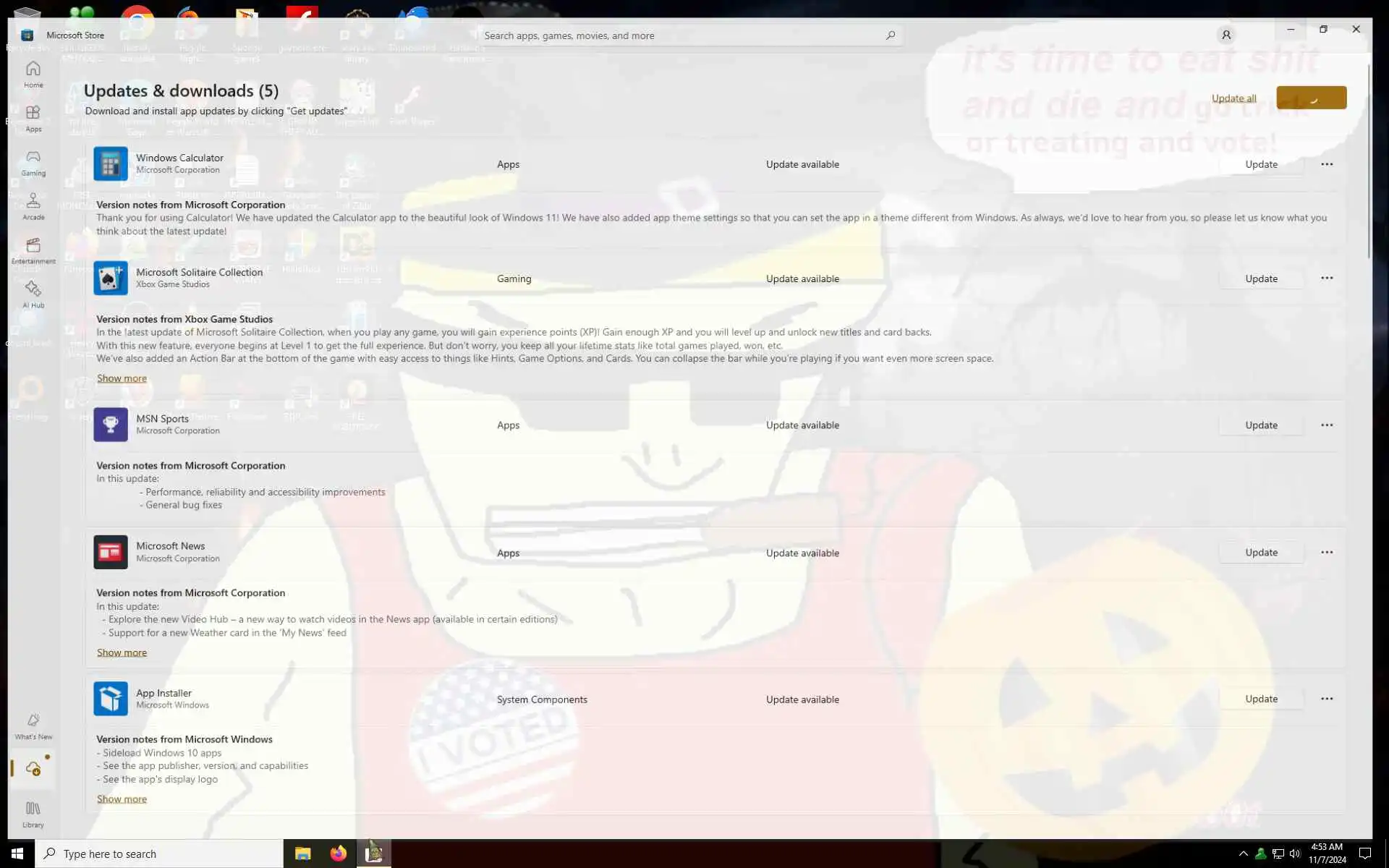Open more options for Microsoft Solitaire Collection

tap(1326, 278)
